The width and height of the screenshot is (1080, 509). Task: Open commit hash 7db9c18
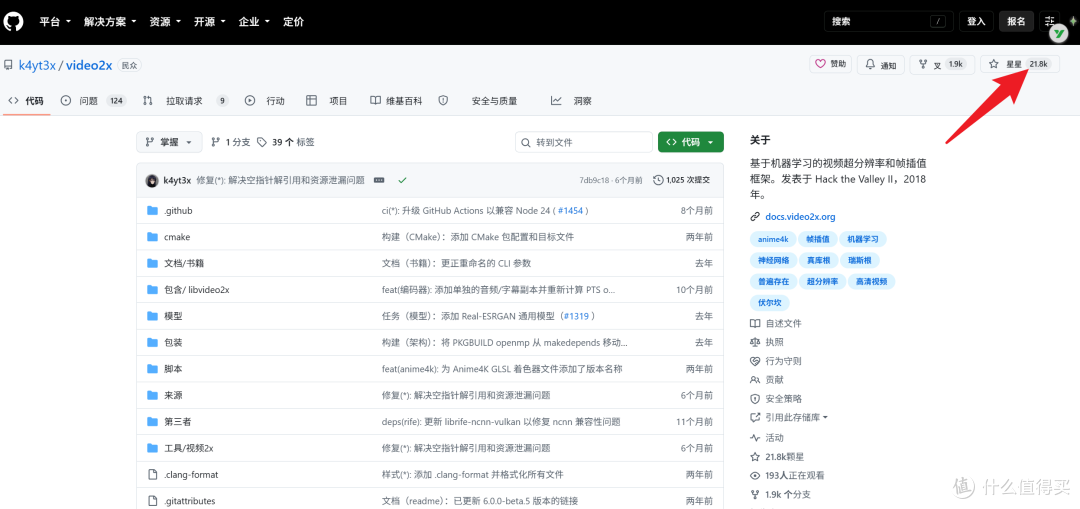[594, 180]
